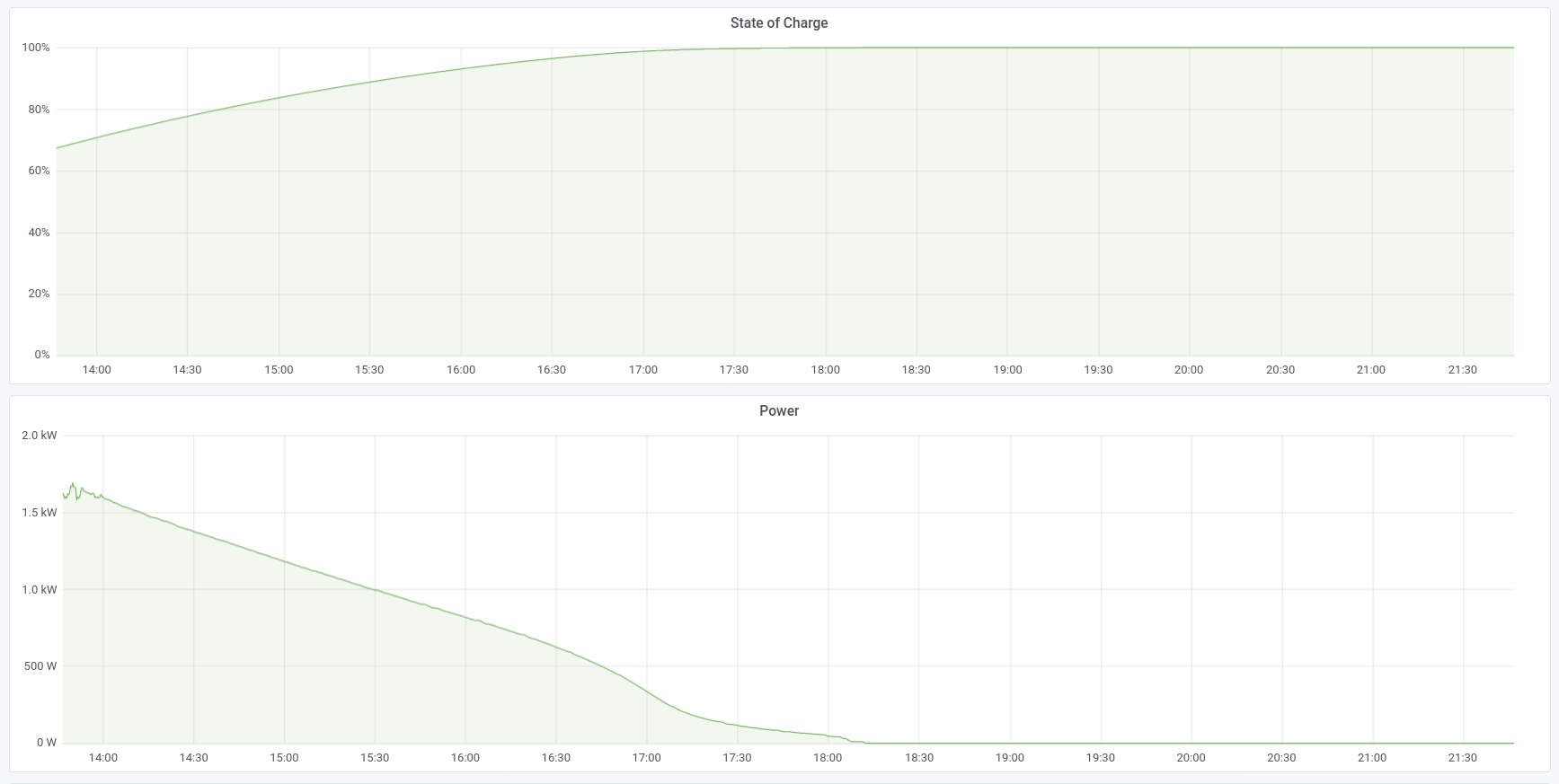Click the 100% y-axis label

click(36, 48)
